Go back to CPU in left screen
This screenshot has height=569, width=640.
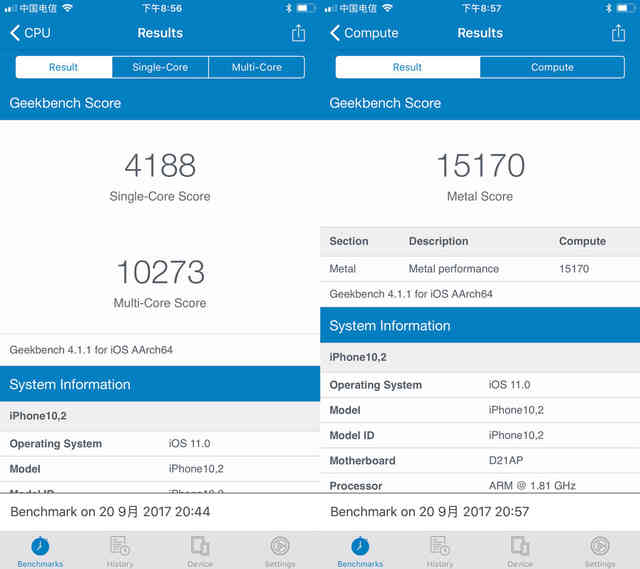pos(31,33)
